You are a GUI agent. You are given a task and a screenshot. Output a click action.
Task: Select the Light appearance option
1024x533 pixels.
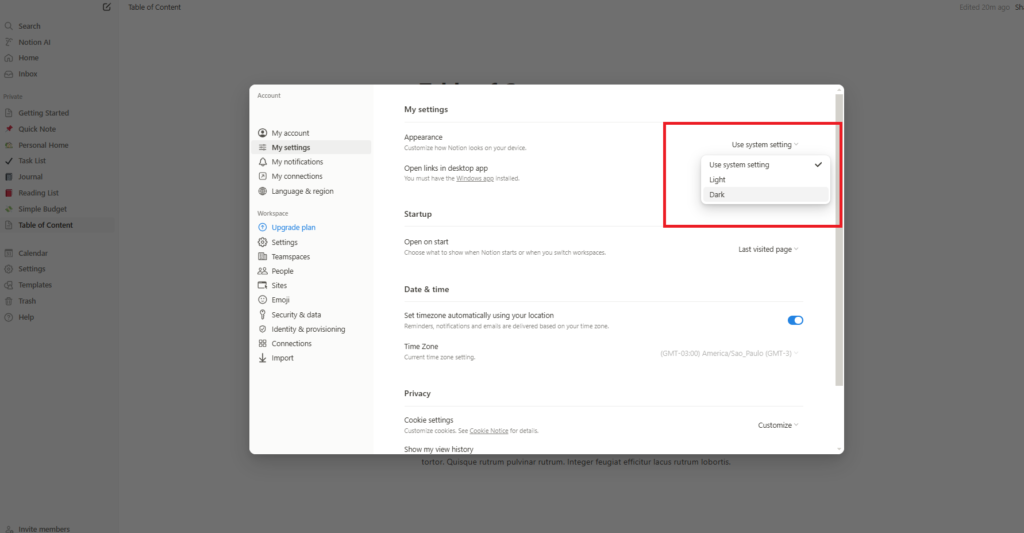[x=765, y=180]
